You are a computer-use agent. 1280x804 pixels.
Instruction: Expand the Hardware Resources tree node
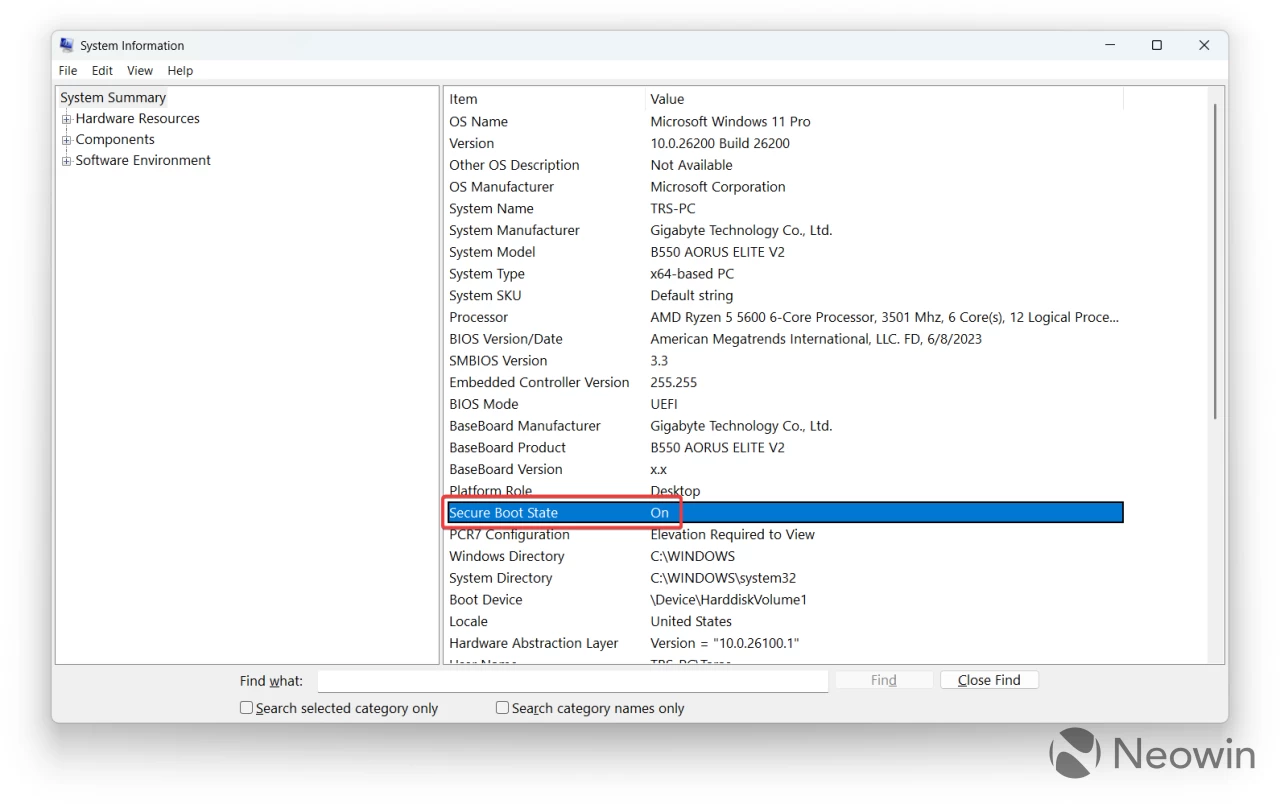(x=66, y=118)
